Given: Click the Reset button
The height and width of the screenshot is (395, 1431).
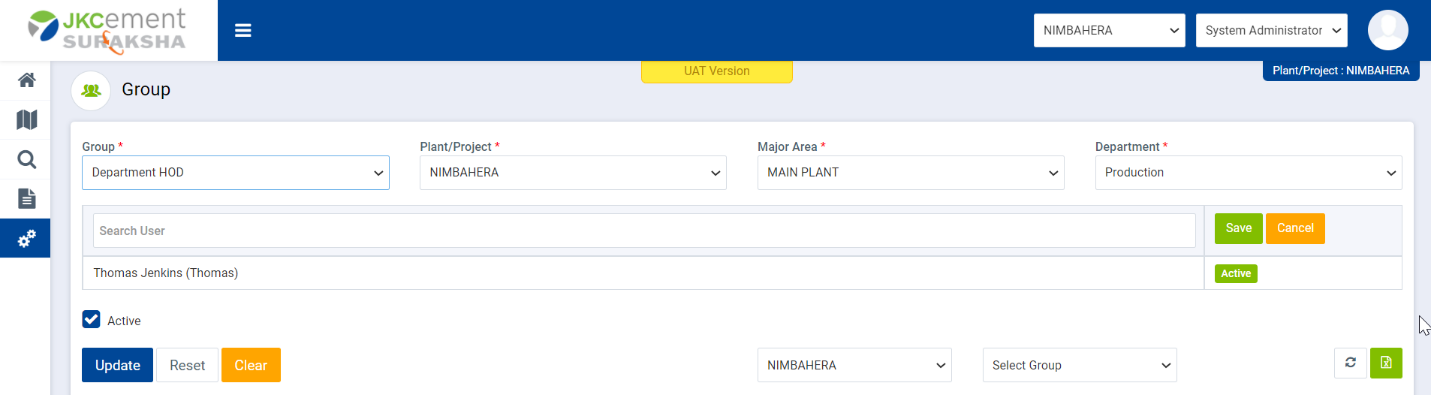Looking at the screenshot, I should (x=187, y=365).
